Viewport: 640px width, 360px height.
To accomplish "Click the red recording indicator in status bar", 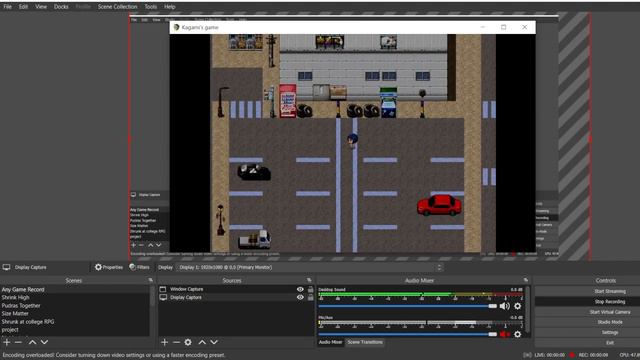I will pos(572,355).
